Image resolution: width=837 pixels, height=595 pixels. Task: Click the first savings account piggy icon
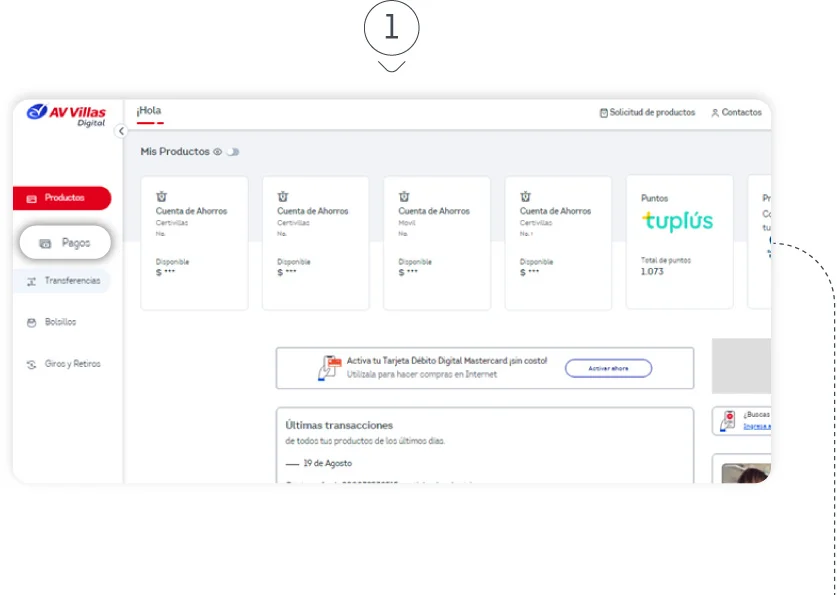[x=161, y=196]
